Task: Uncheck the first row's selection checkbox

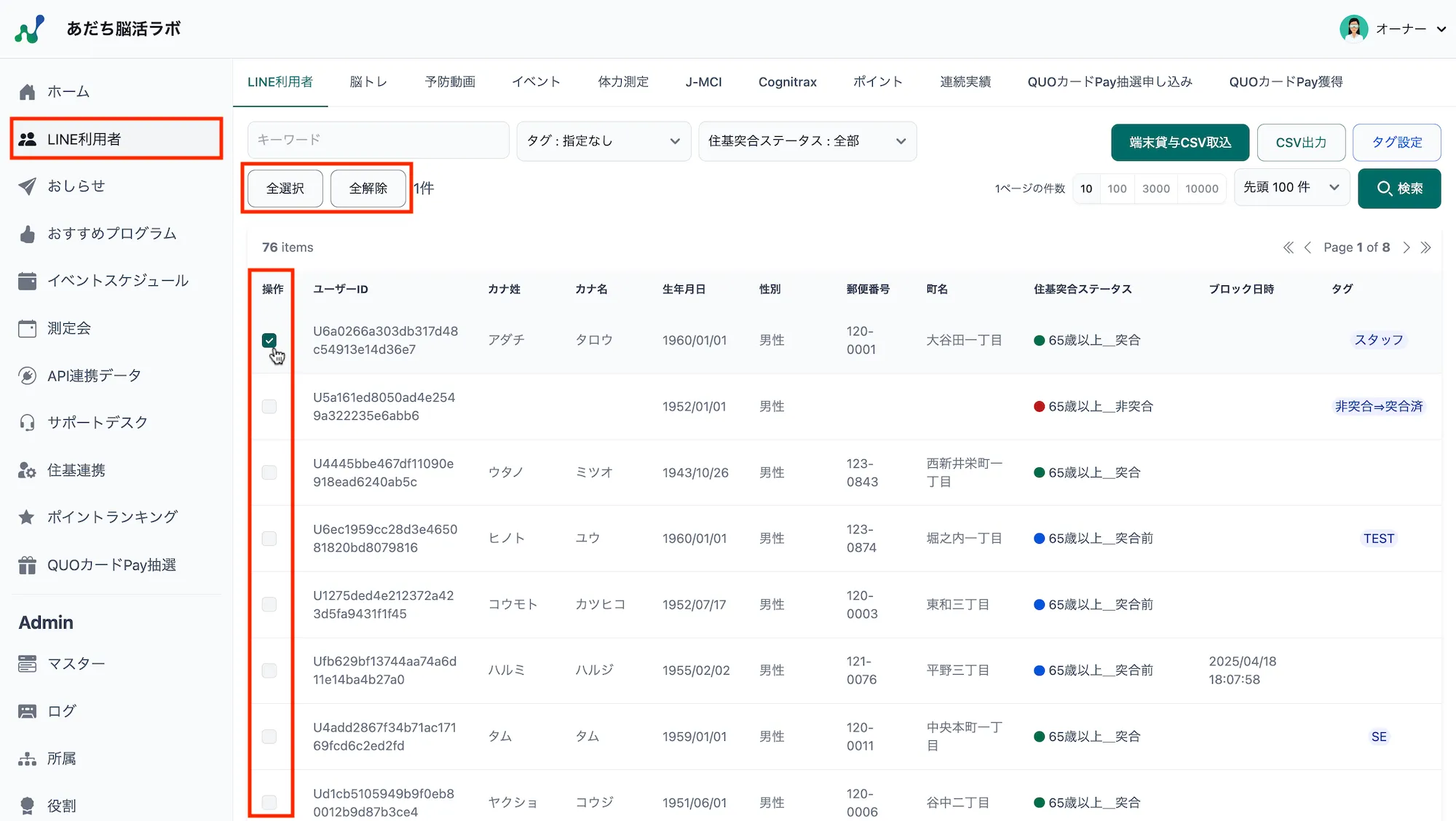Action: (x=269, y=340)
